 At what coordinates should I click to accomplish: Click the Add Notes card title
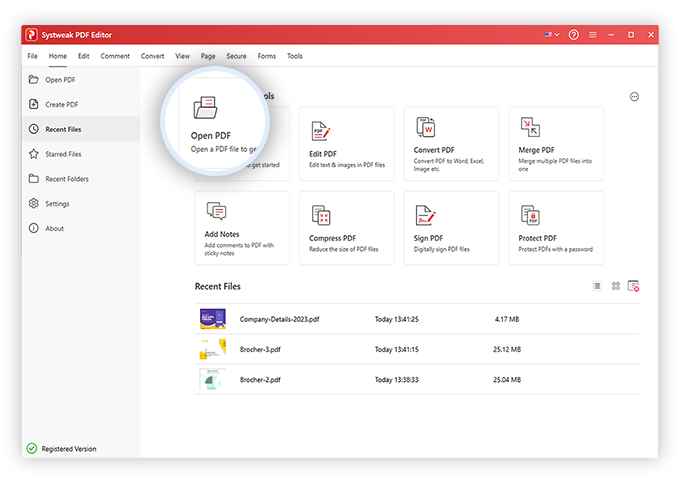tap(222, 234)
